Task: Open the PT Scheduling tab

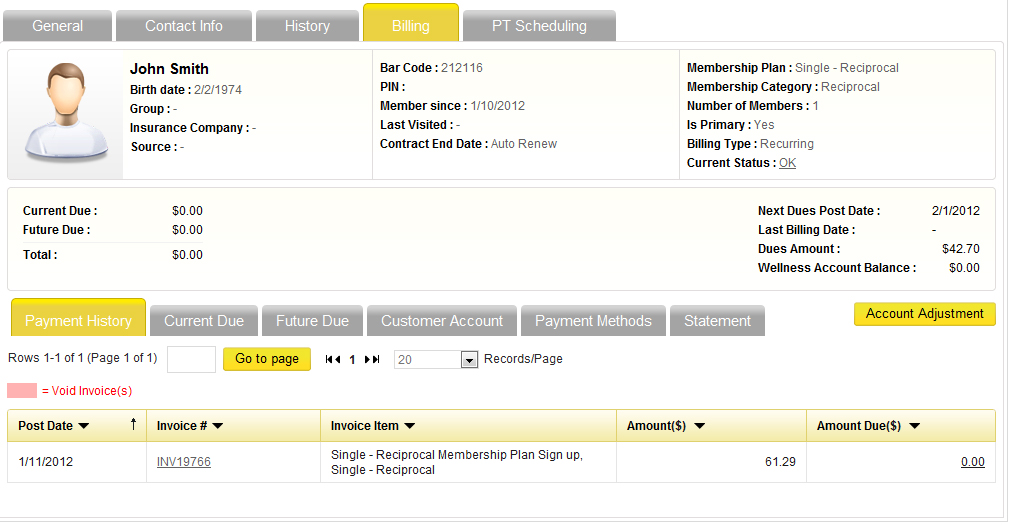Action: click(539, 26)
